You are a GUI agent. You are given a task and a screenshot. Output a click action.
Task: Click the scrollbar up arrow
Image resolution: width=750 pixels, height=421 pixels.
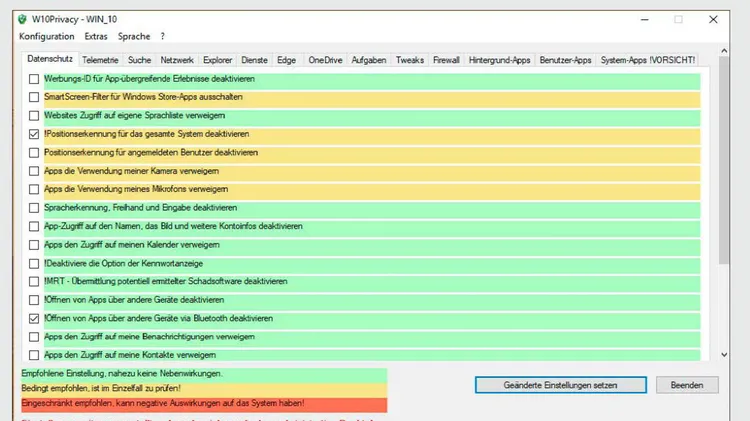pos(724,51)
